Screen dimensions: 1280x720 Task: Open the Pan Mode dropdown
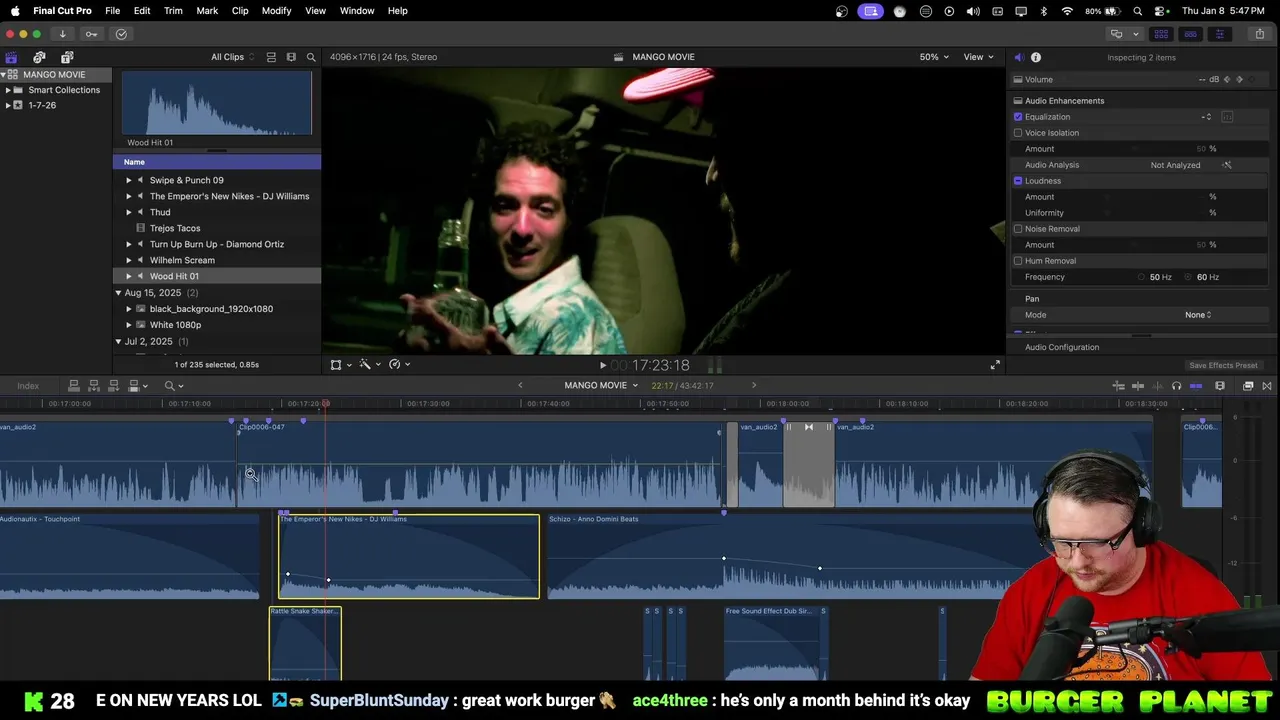click(1198, 315)
